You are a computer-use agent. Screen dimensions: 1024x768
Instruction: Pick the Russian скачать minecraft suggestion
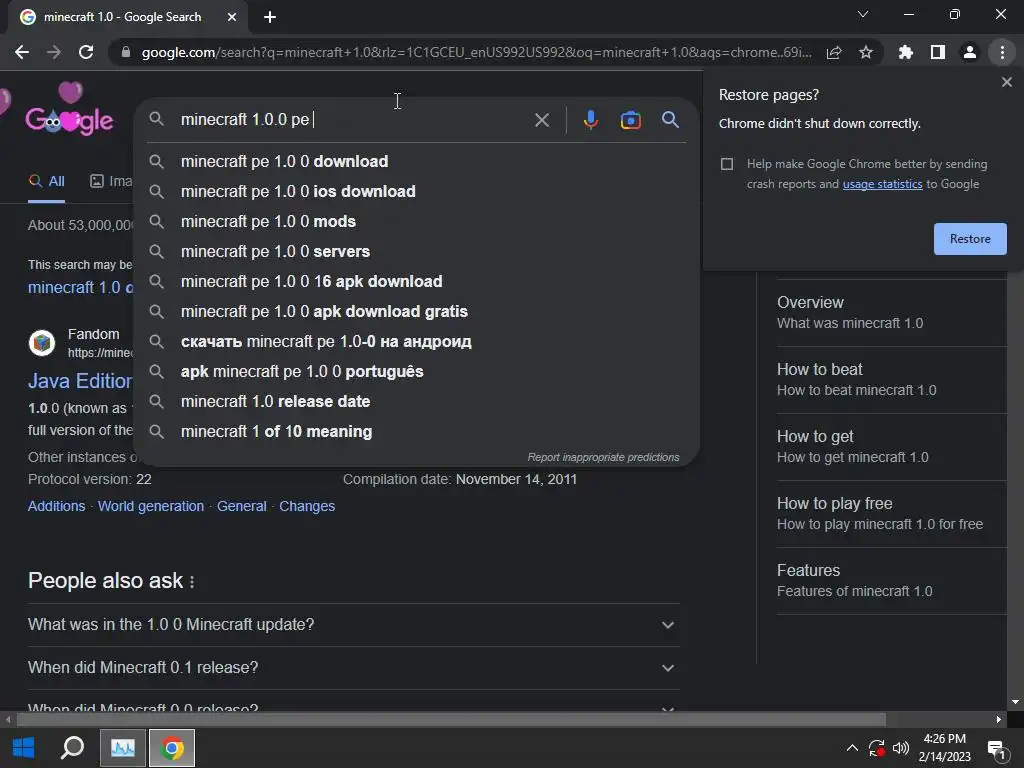click(417, 342)
